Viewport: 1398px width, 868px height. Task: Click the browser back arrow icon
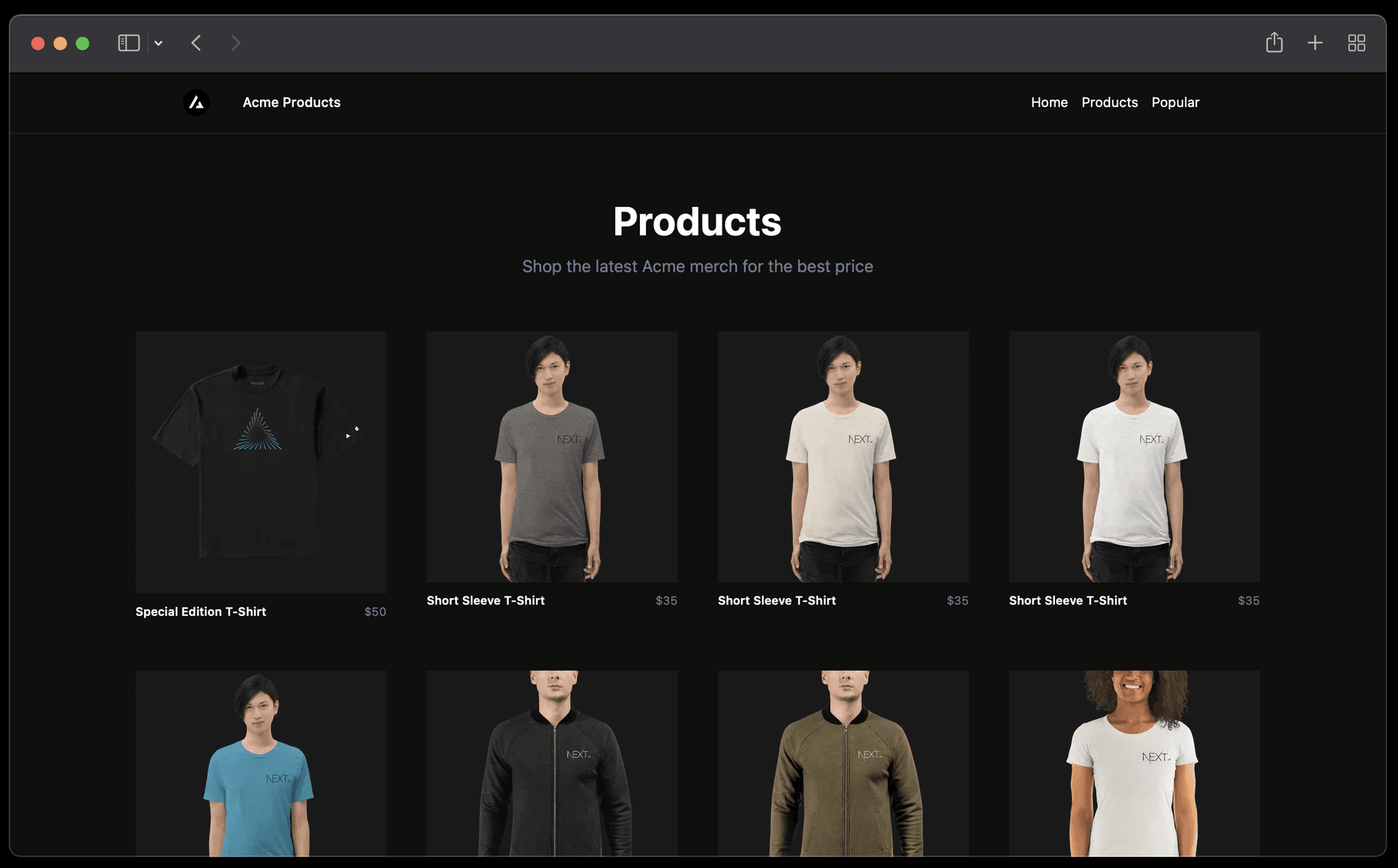click(x=196, y=42)
